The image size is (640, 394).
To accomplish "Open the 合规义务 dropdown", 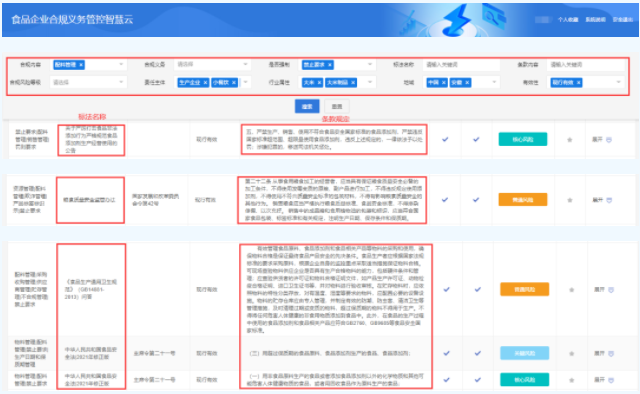I will (212, 65).
